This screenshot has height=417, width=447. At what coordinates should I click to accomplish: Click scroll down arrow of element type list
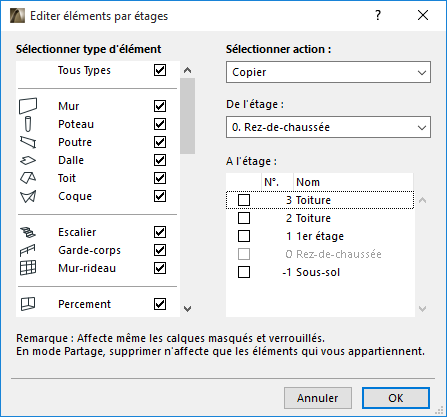pyautogui.click(x=188, y=309)
